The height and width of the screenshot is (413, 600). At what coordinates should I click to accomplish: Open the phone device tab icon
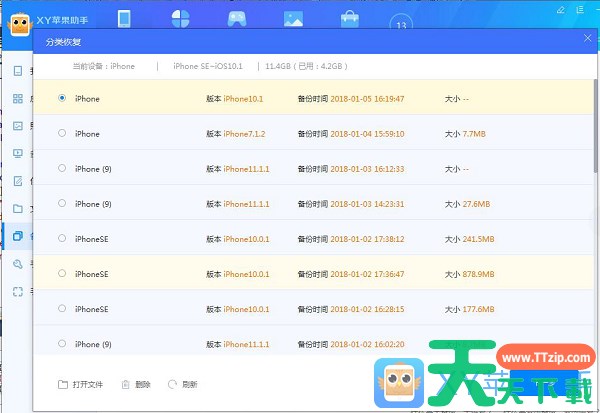[x=124, y=19]
